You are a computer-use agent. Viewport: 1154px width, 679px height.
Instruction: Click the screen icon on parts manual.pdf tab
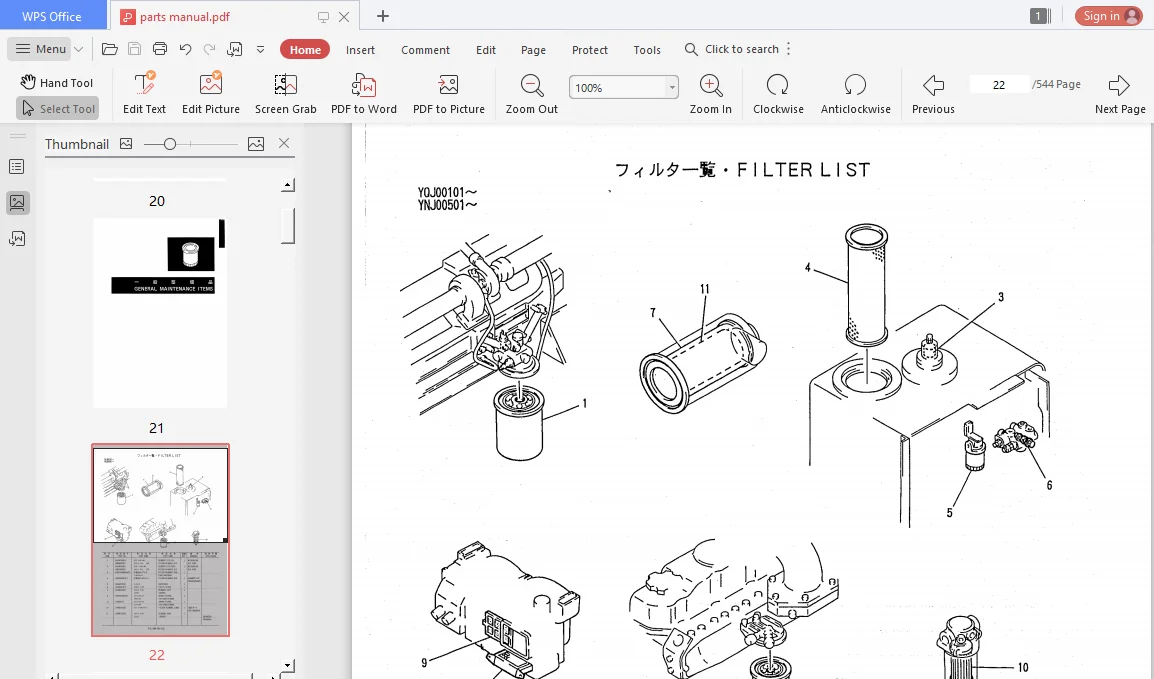point(323,16)
